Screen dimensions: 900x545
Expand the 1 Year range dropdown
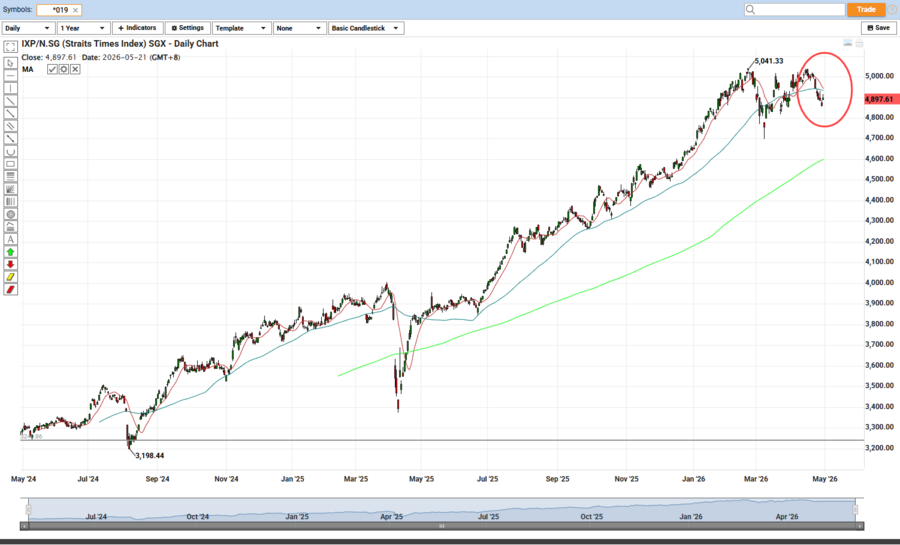(83, 28)
